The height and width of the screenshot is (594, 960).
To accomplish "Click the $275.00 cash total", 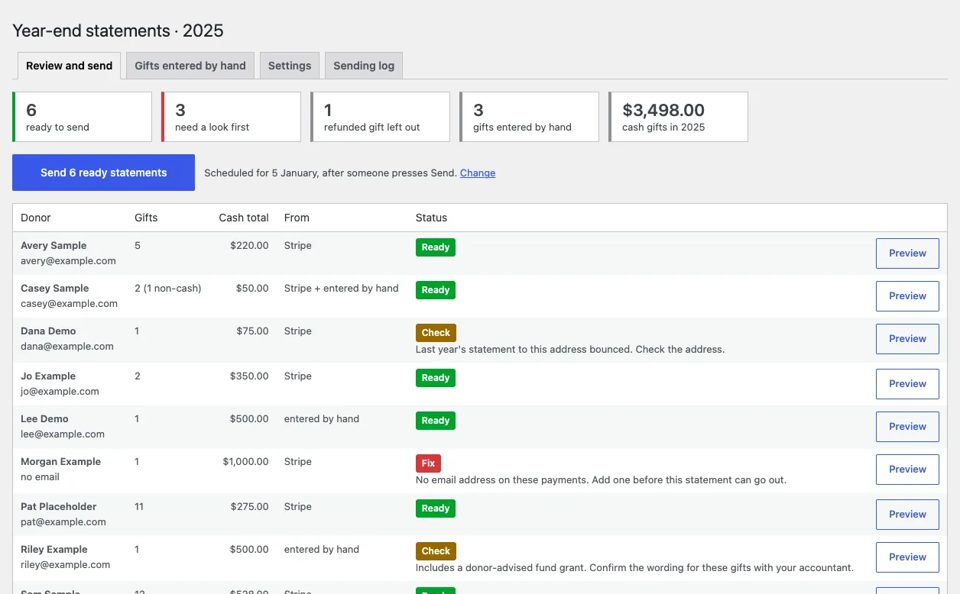I will pyautogui.click(x=249, y=506).
